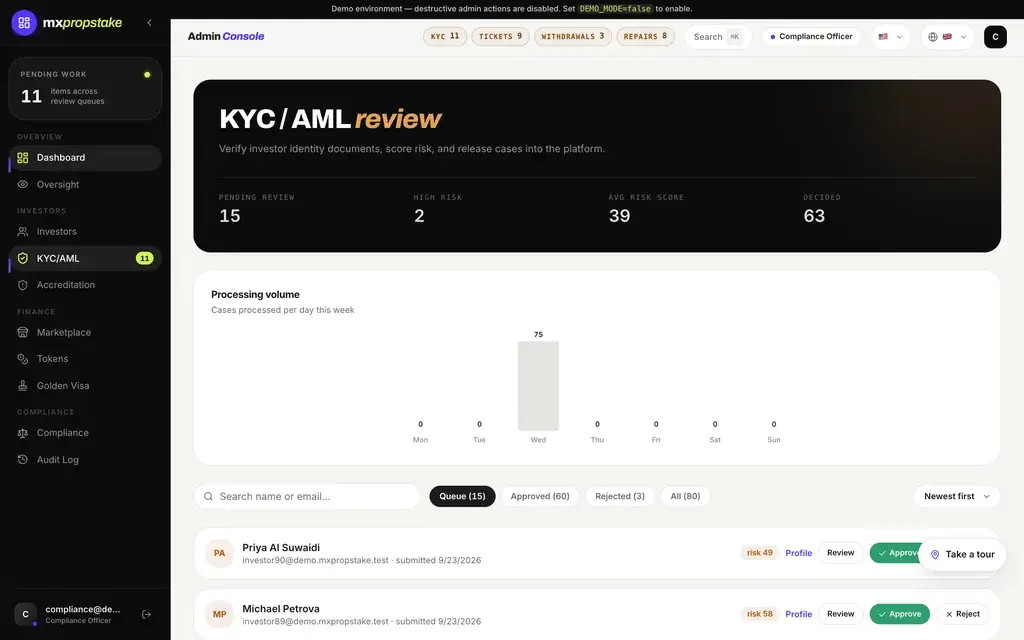Click the Marketplace store icon

[x=23, y=332]
